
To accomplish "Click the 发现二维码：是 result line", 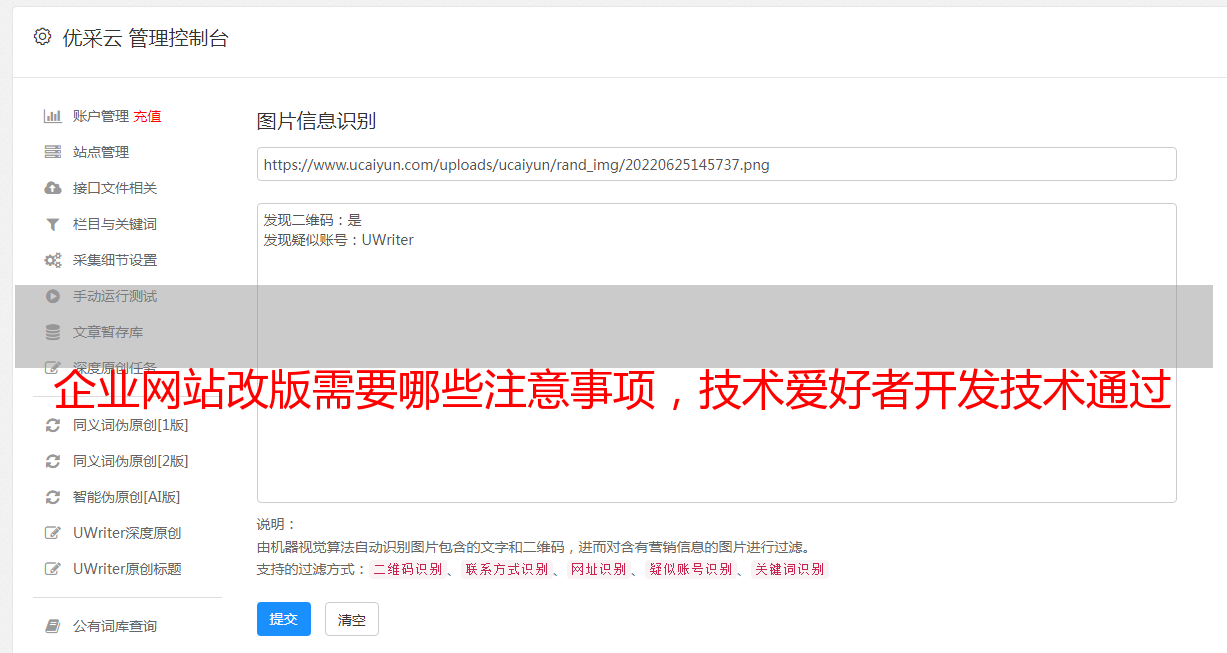I will 313,220.
